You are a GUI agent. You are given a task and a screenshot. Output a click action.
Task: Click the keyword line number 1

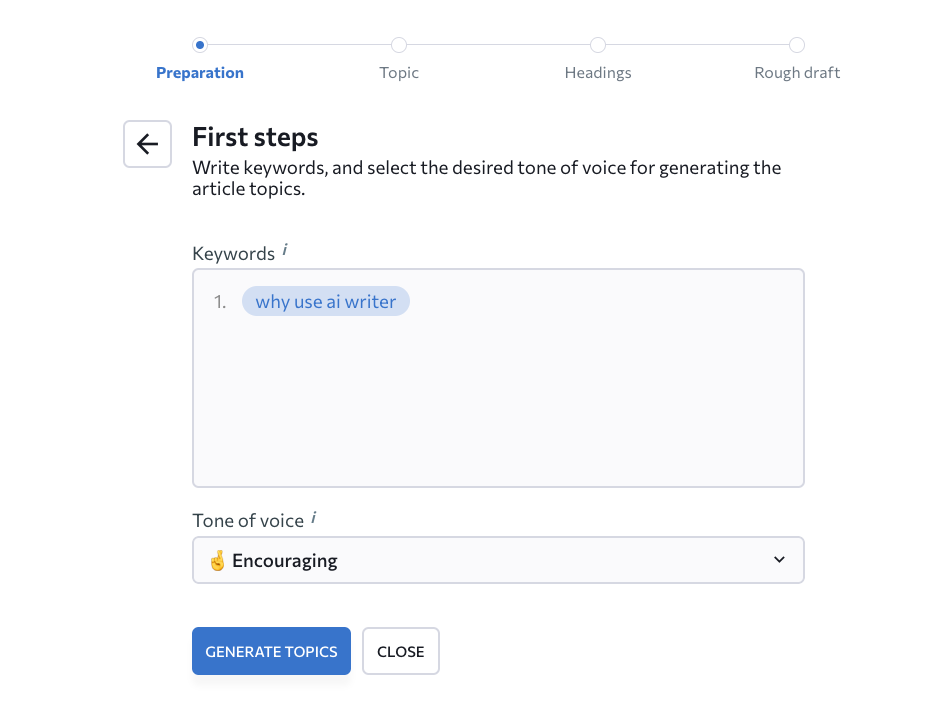pyautogui.click(x=220, y=302)
